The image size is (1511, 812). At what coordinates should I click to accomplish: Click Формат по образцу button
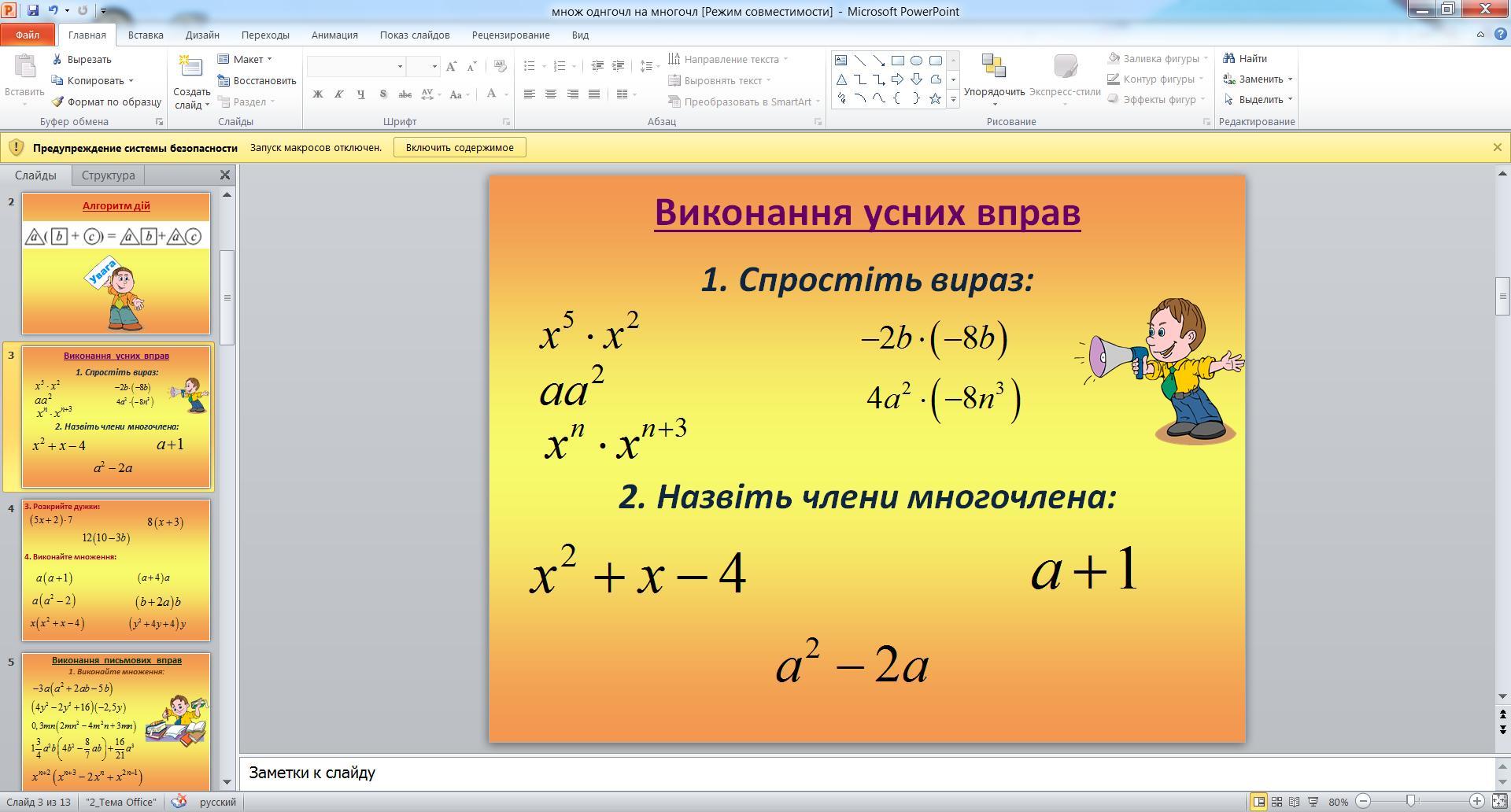pos(106,101)
